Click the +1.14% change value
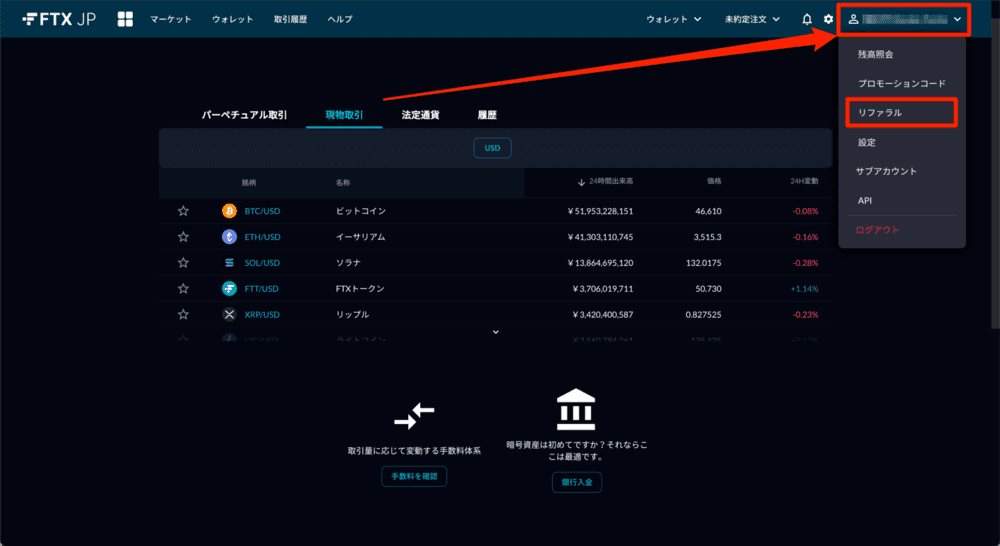The width and height of the screenshot is (1000, 546). 804,289
